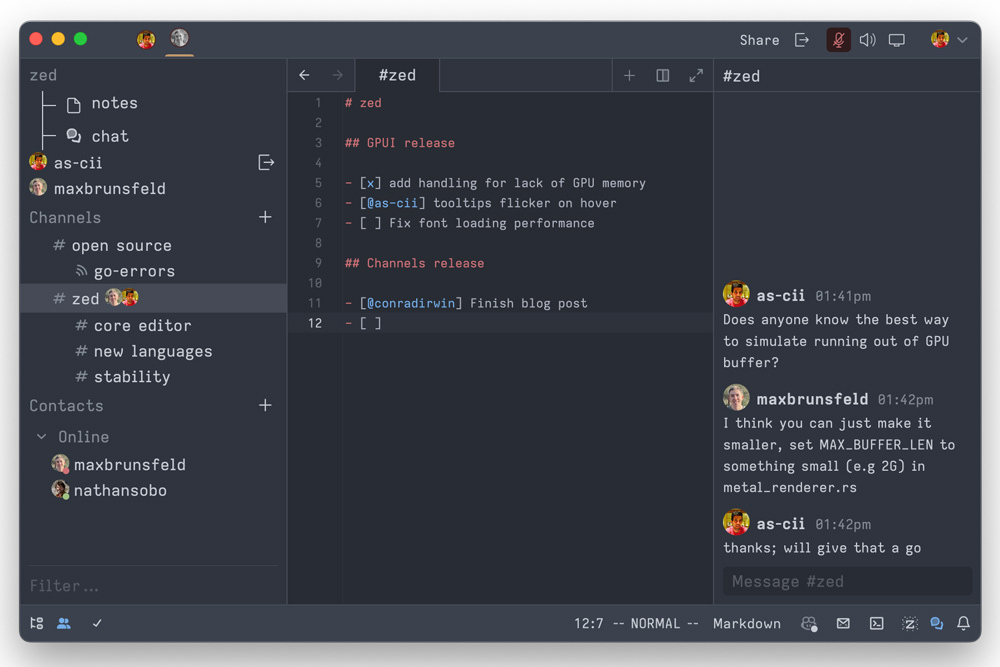Click the Message #zed input field
Screen dimensions: 1000x667
[847, 582]
